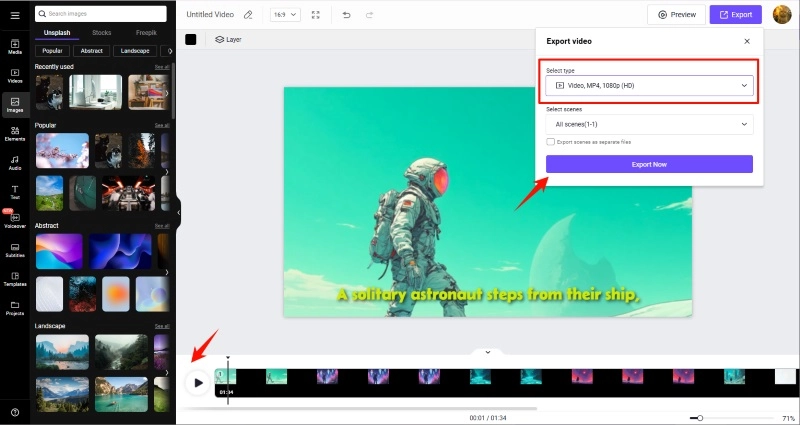See all Abstract images

pyautogui.click(x=162, y=226)
